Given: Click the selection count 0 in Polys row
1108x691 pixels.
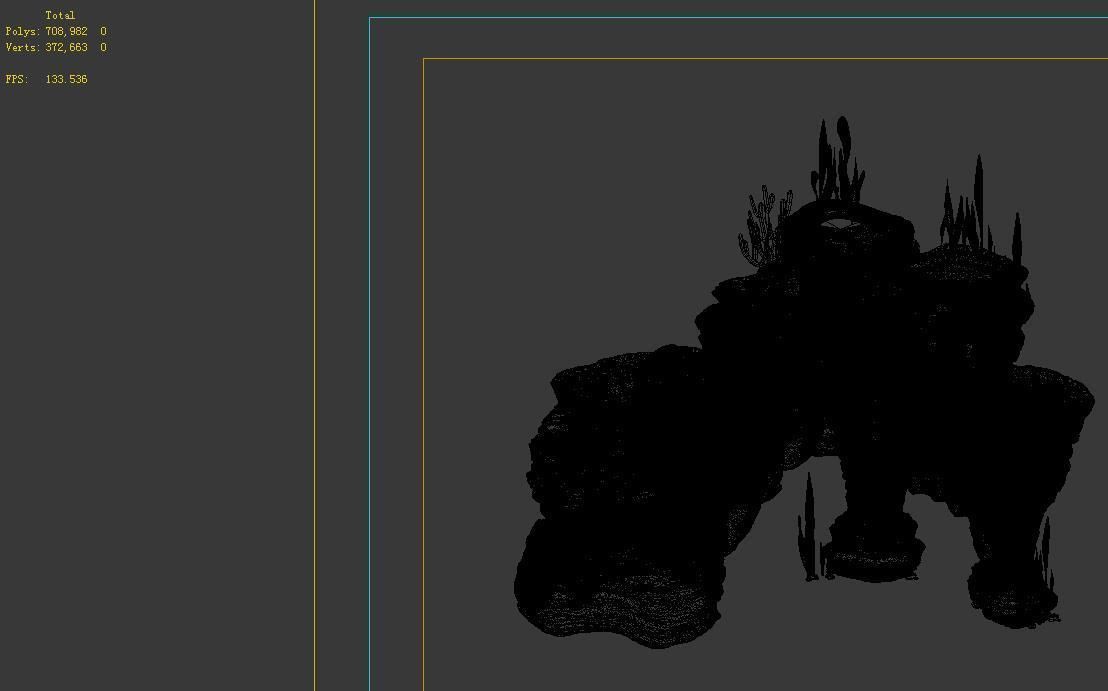Looking at the screenshot, I should pos(103,31).
